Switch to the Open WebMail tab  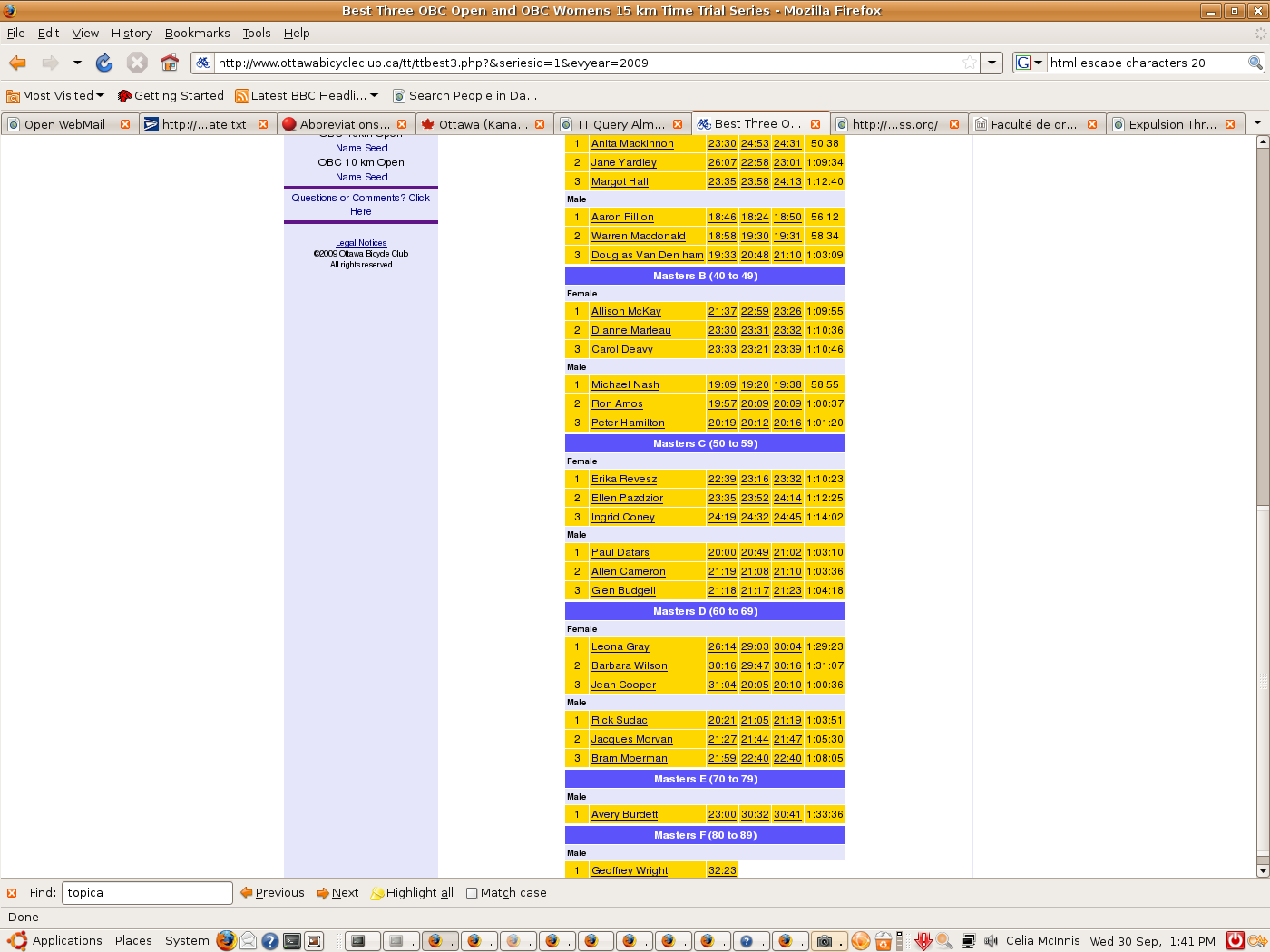coord(64,124)
